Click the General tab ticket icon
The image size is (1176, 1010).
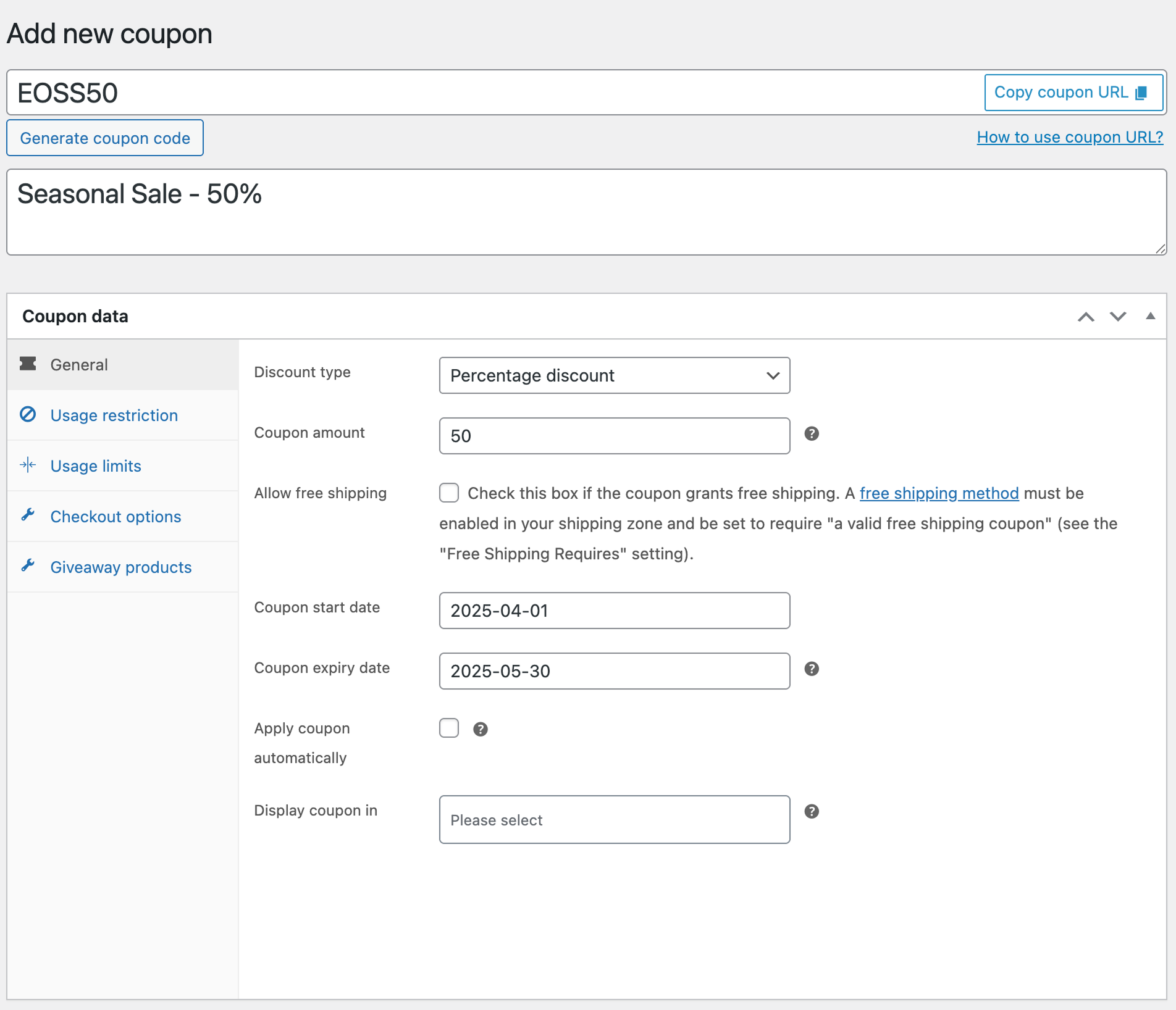28,364
